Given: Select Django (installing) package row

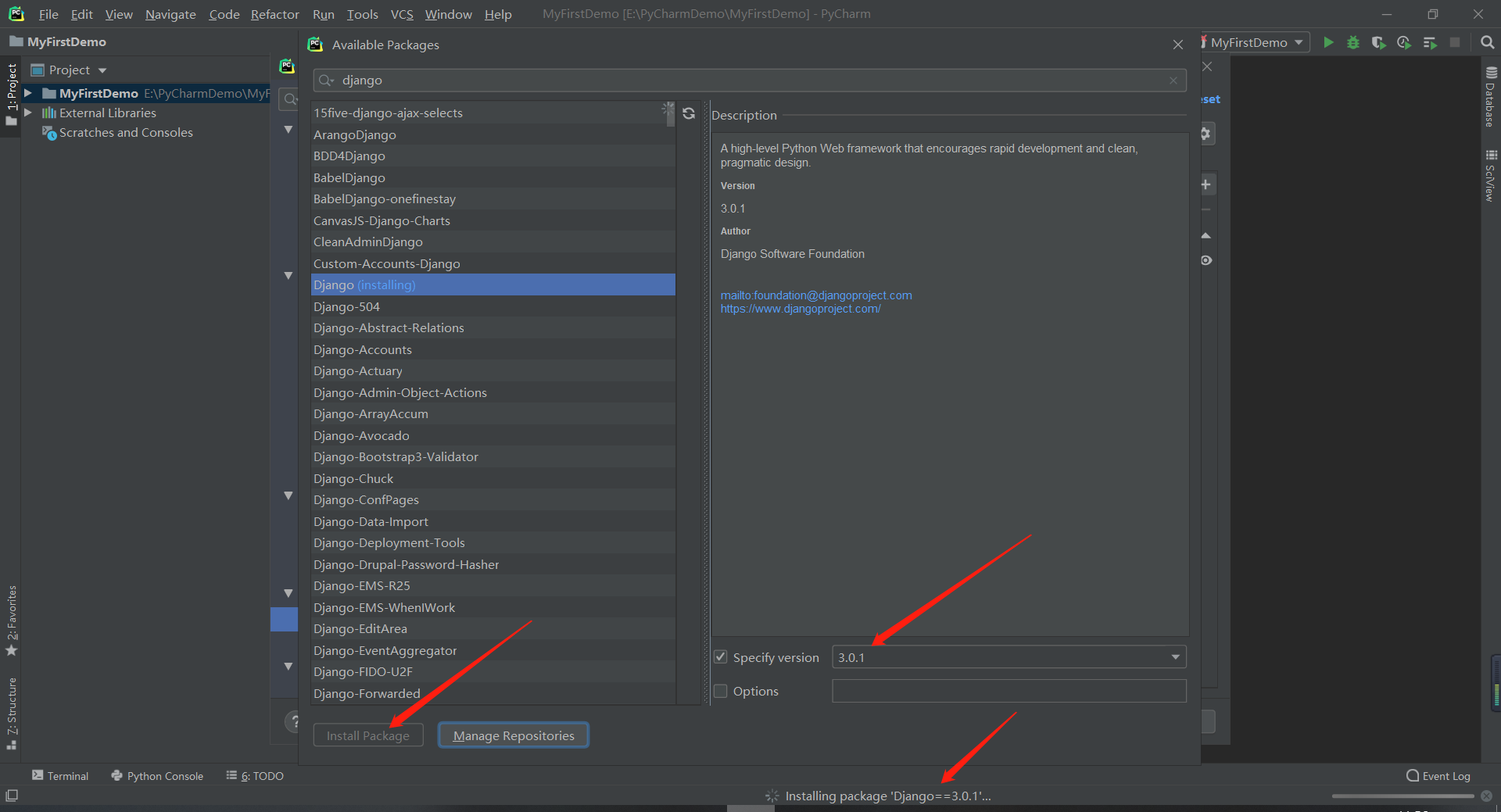Looking at the screenshot, I should 493,284.
